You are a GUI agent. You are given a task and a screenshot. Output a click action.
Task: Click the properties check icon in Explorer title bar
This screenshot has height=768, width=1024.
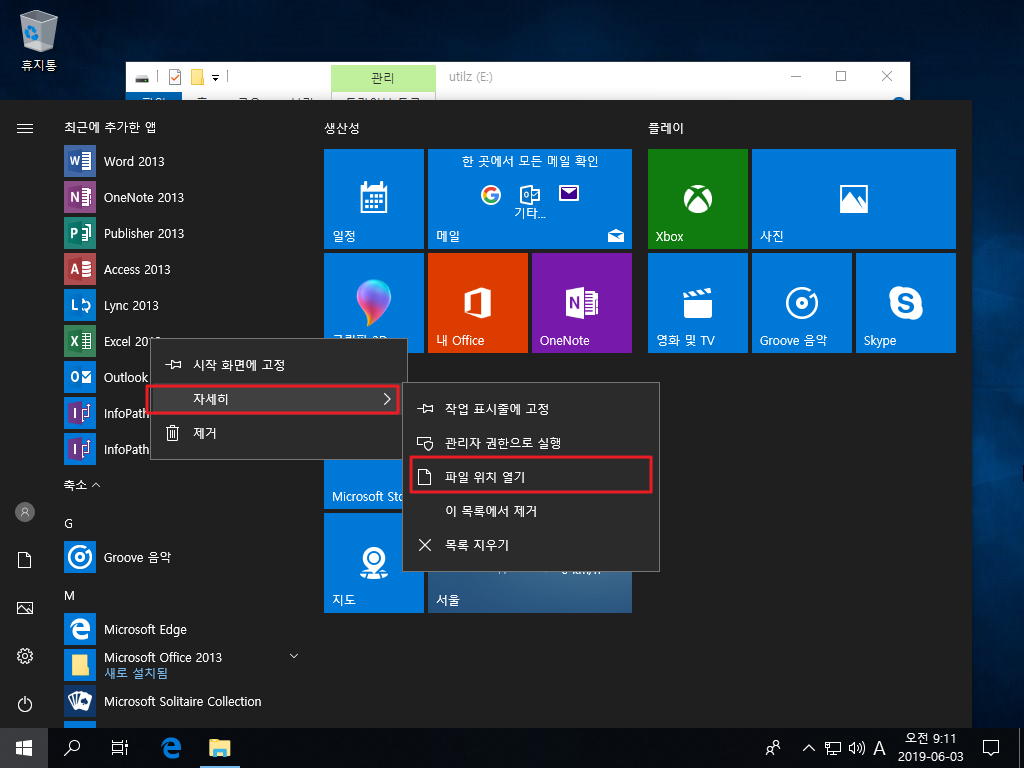[174, 77]
